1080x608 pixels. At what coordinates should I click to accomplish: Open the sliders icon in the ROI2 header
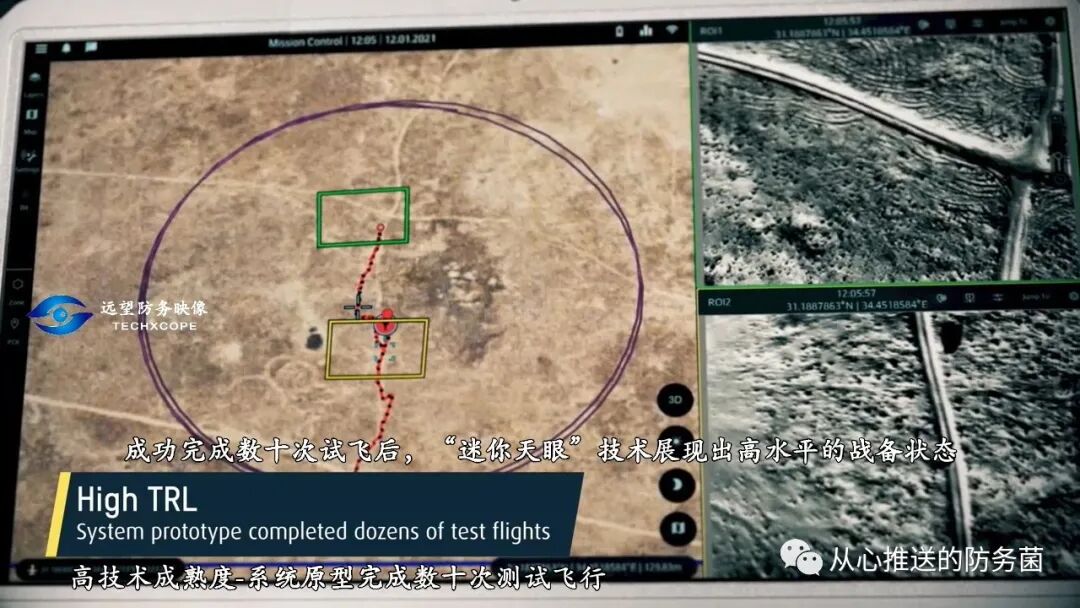click(x=997, y=297)
